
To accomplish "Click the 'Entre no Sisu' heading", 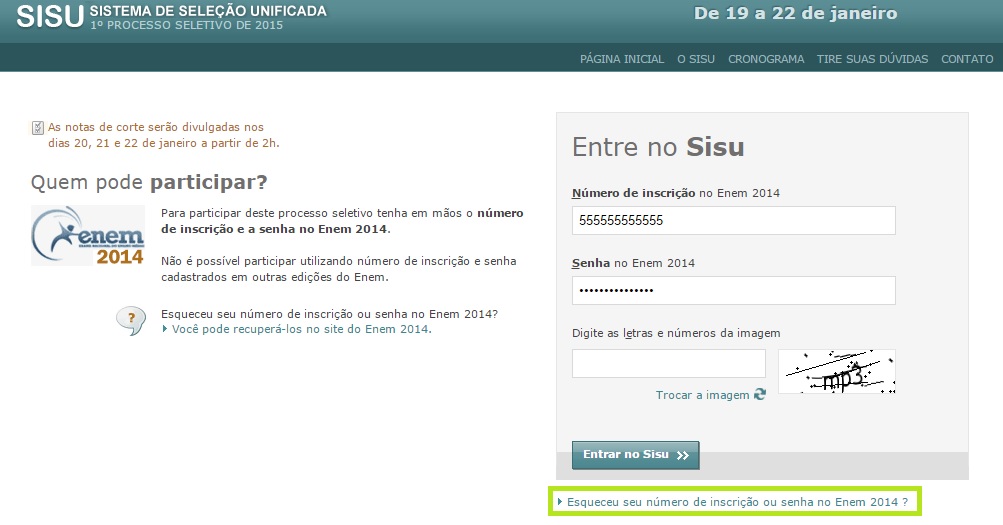I will coord(658,147).
